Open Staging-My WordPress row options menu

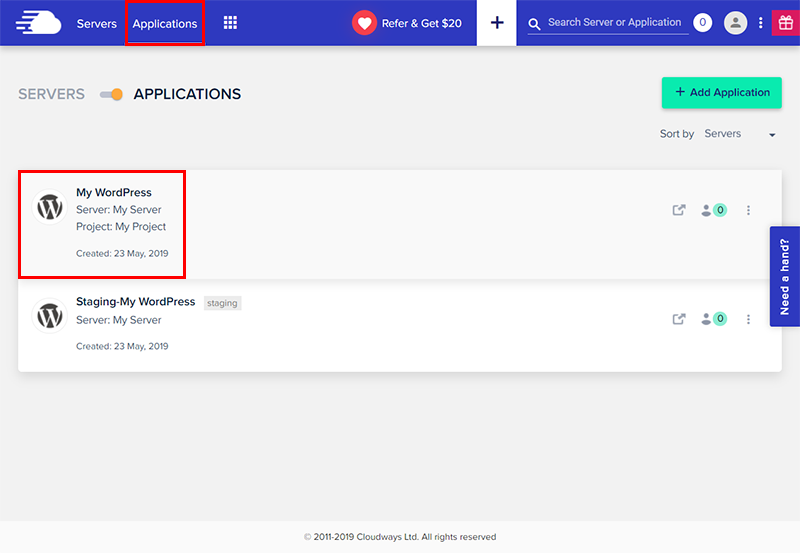[x=748, y=319]
